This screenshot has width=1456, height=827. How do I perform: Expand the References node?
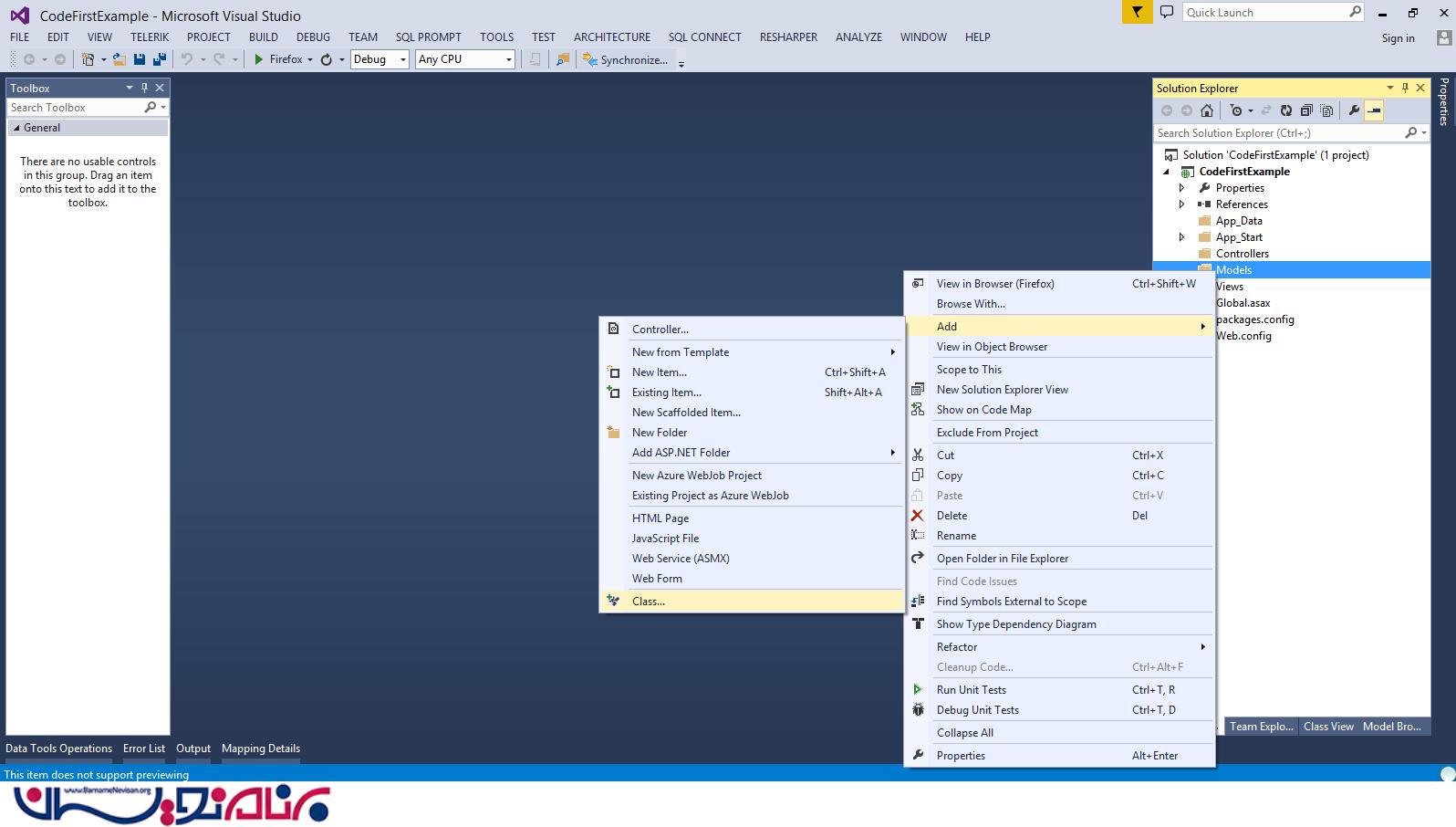[x=1181, y=204]
